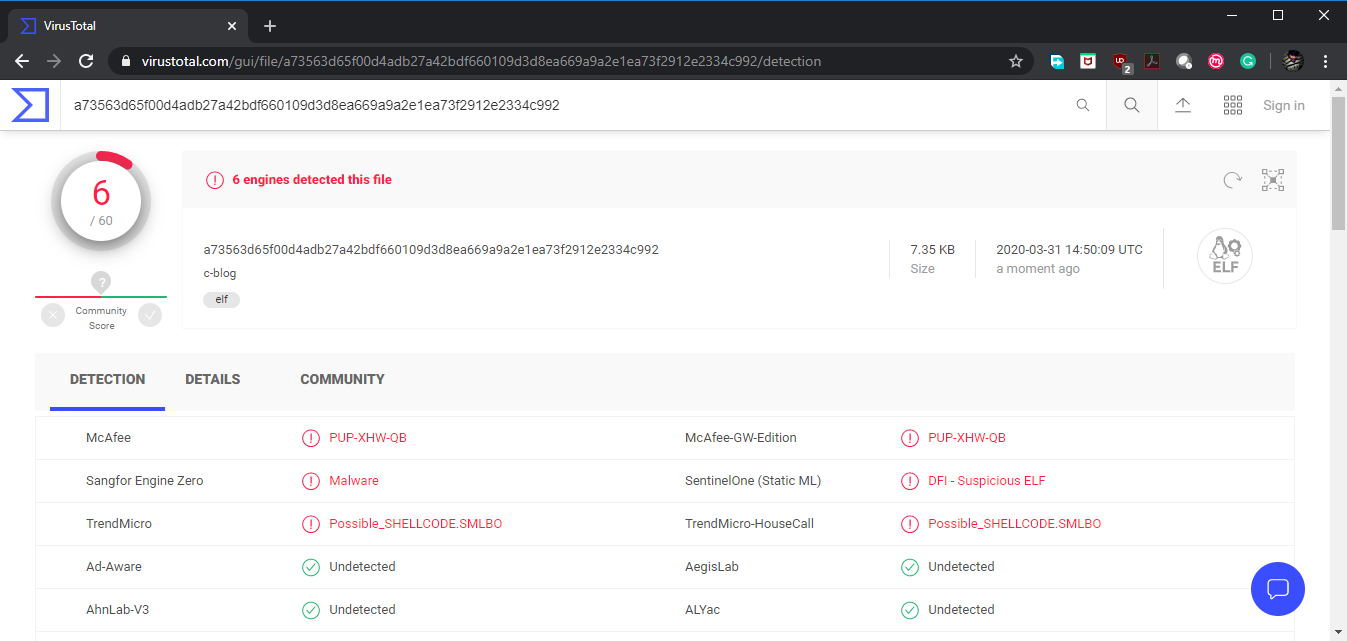
Task: Click the 7.35 KB size value
Action: (932, 249)
